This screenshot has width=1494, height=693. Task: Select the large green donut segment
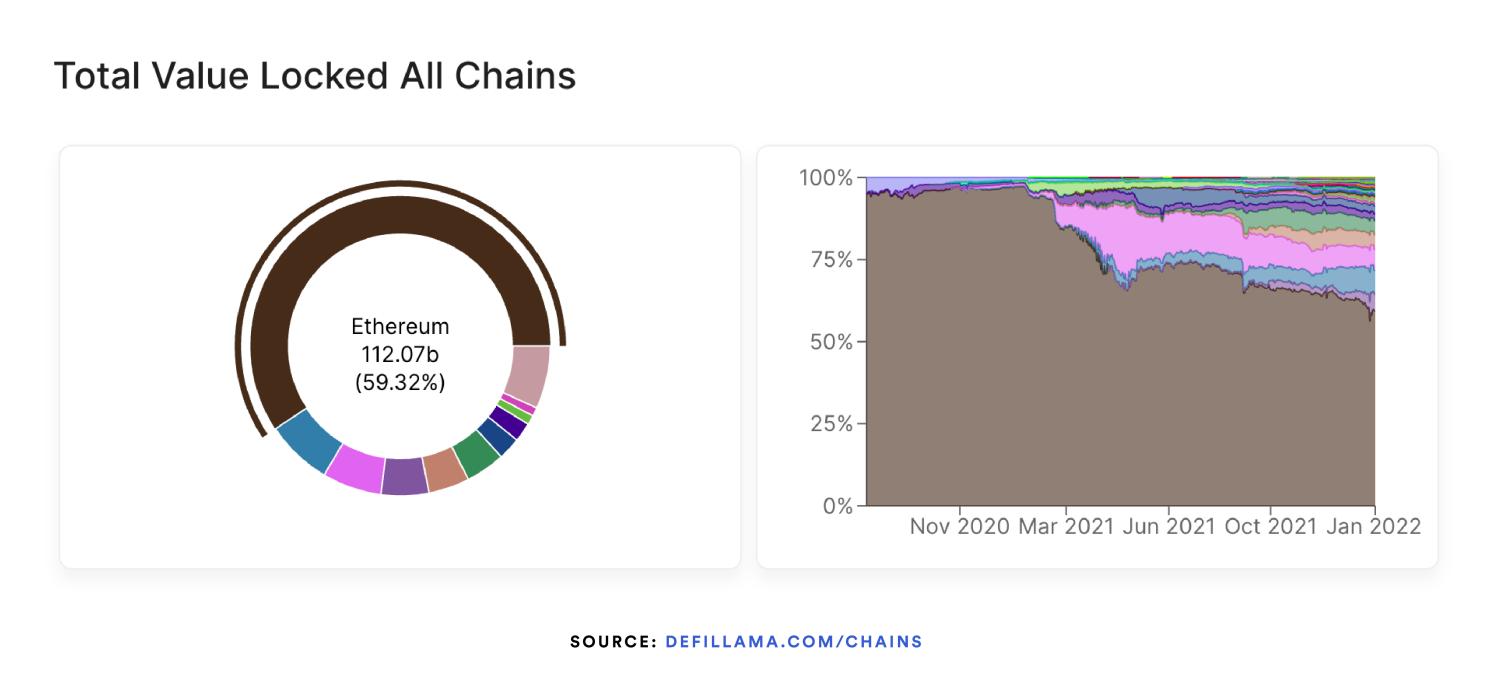click(x=476, y=455)
